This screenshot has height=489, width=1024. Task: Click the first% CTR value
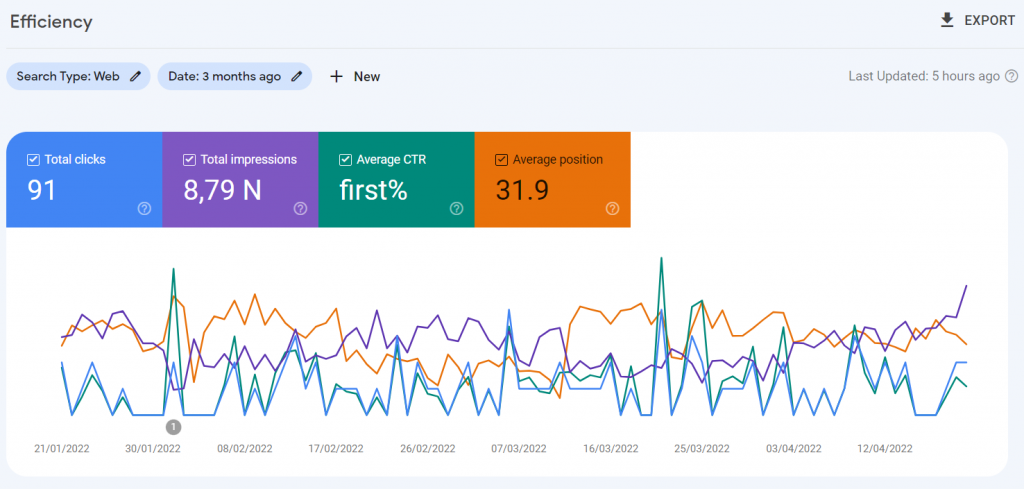374,190
